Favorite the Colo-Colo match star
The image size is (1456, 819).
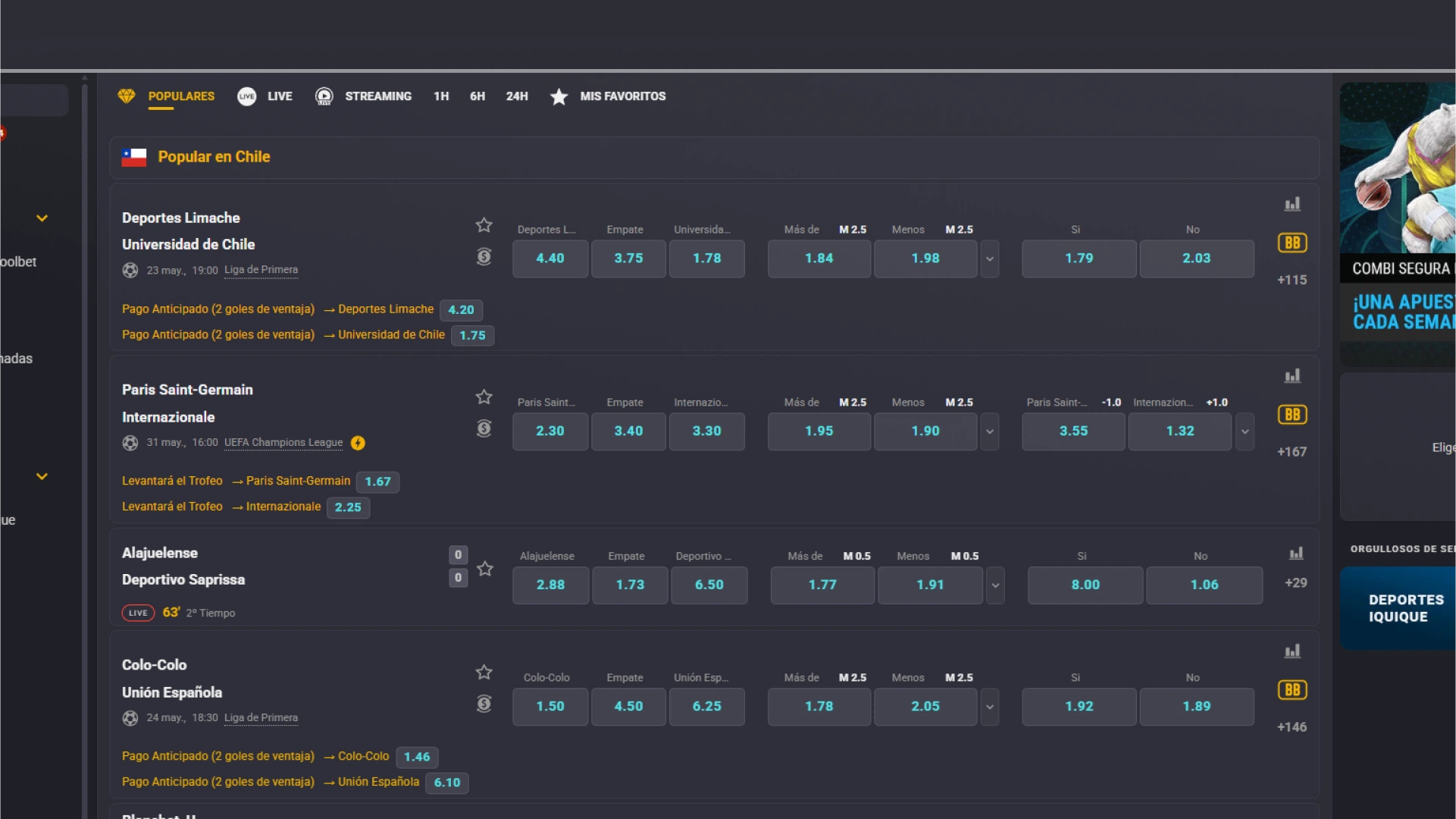484,673
